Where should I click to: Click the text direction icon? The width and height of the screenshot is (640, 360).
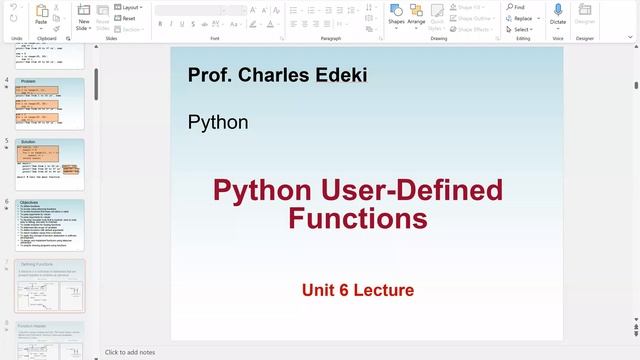pyautogui.click(x=369, y=7)
